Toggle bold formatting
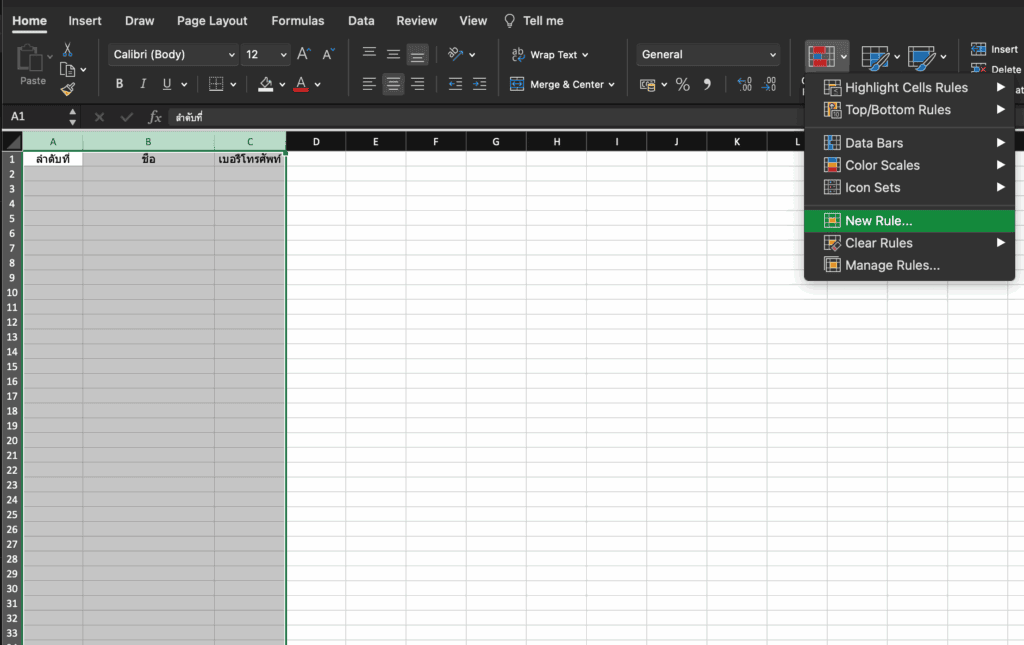The height and width of the screenshot is (645, 1024). pos(119,84)
